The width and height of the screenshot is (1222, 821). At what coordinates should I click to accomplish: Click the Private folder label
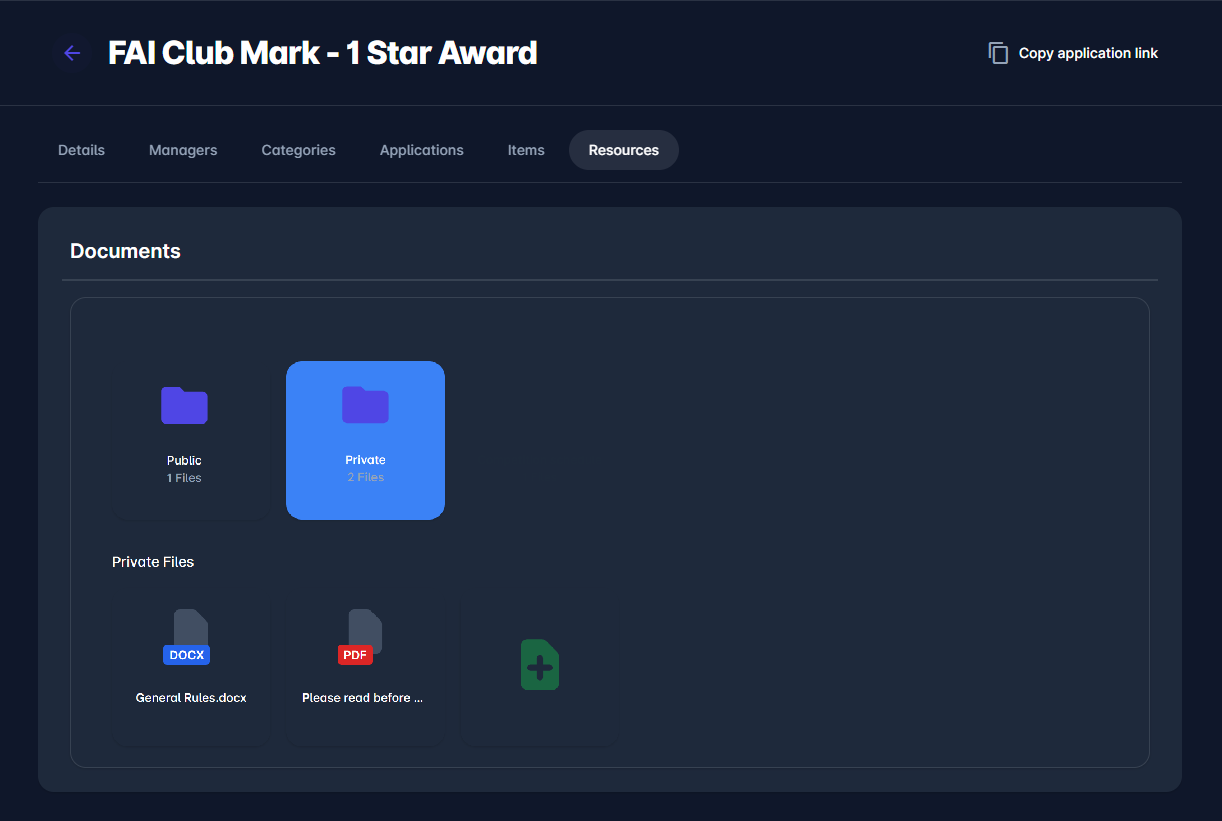pyautogui.click(x=365, y=460)
